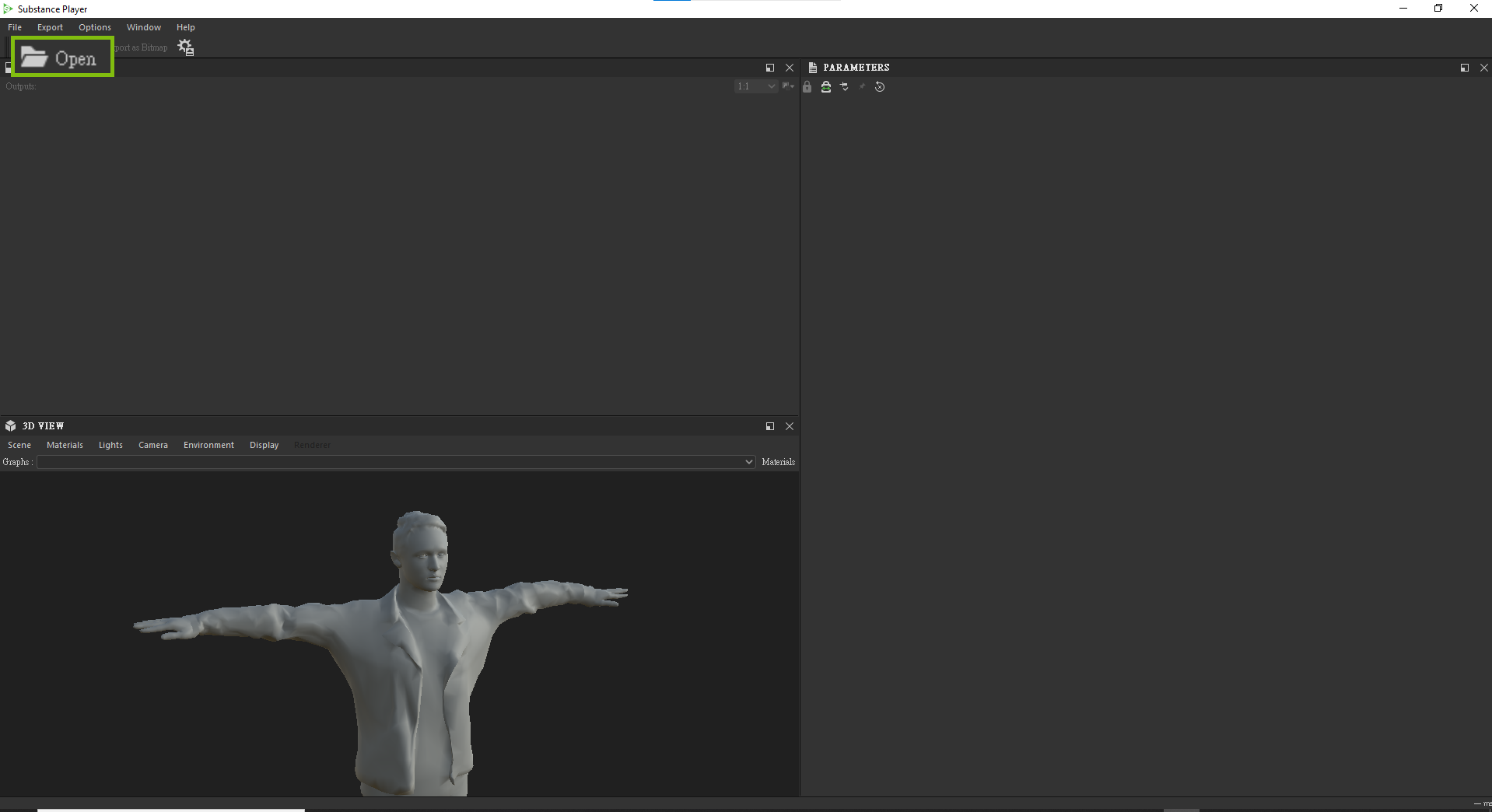The height and width of the screenshot is (812, 1492).
Task: Undock the 2D outputs panel
Action: (770, 68)
